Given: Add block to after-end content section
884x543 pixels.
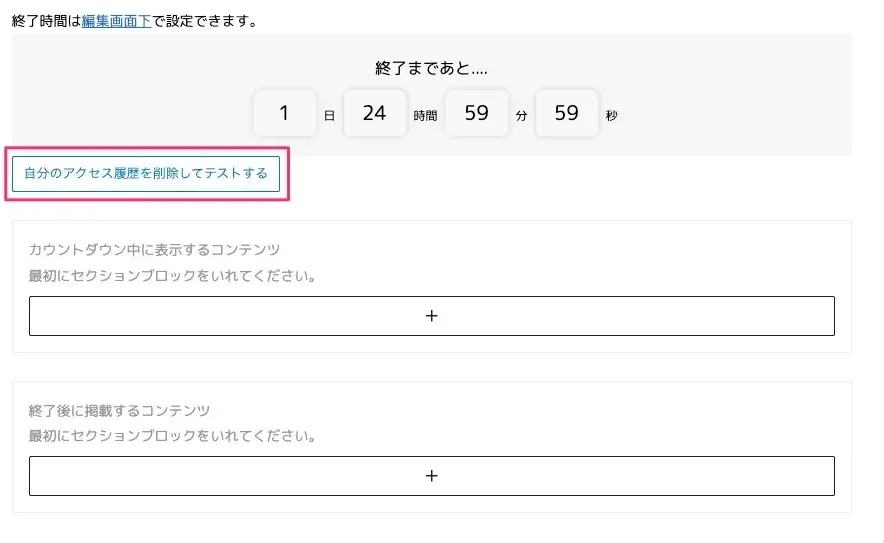Looking at the screenshot, I should point(431,476).
